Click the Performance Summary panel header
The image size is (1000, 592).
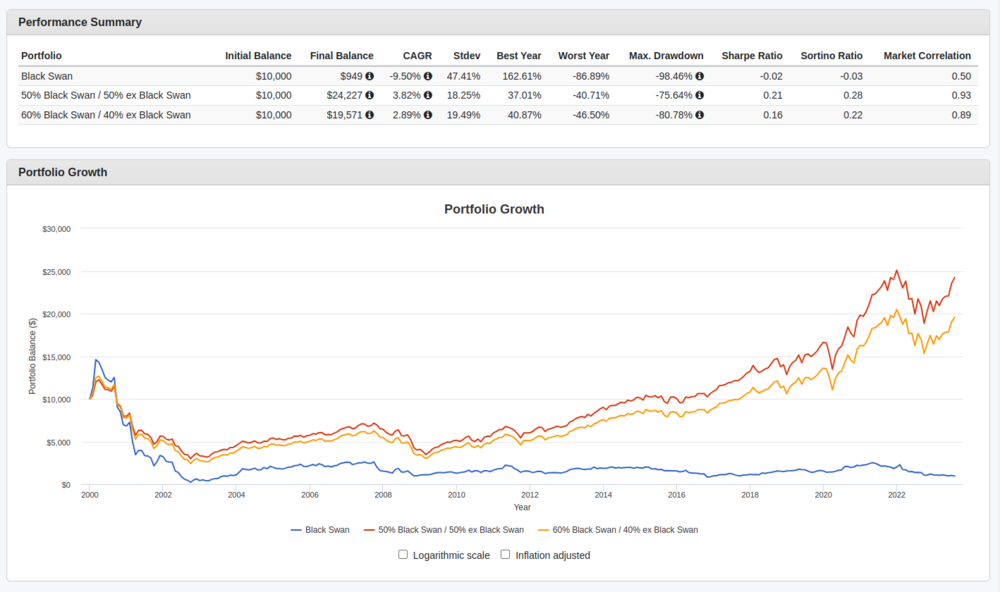[81, 22]
